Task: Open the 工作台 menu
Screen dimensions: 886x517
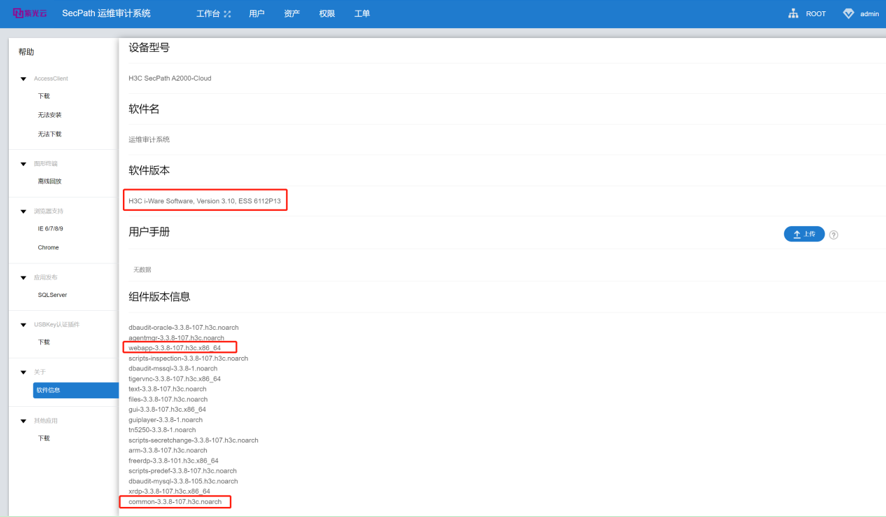Action: pyautogui.click(x=208, y=14)
